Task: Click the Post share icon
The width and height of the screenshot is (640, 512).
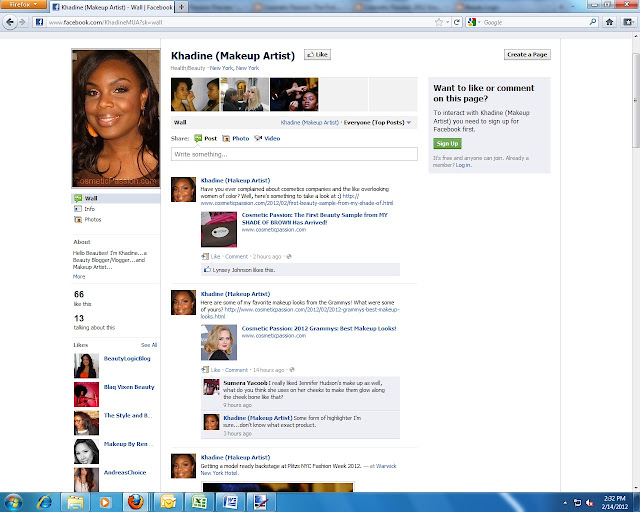Action: [x=198, y=138]
